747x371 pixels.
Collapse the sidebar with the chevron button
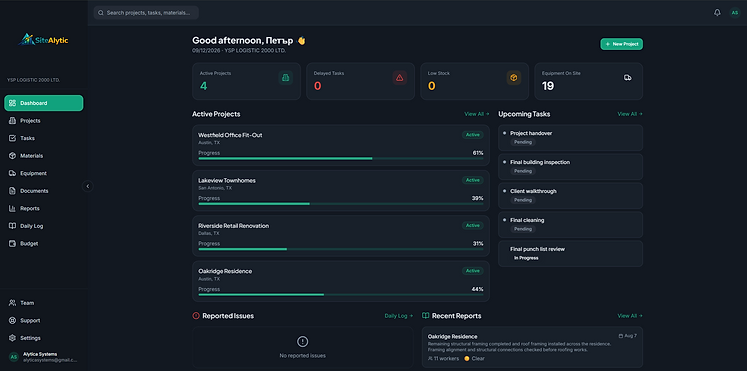tap(87, 186)
